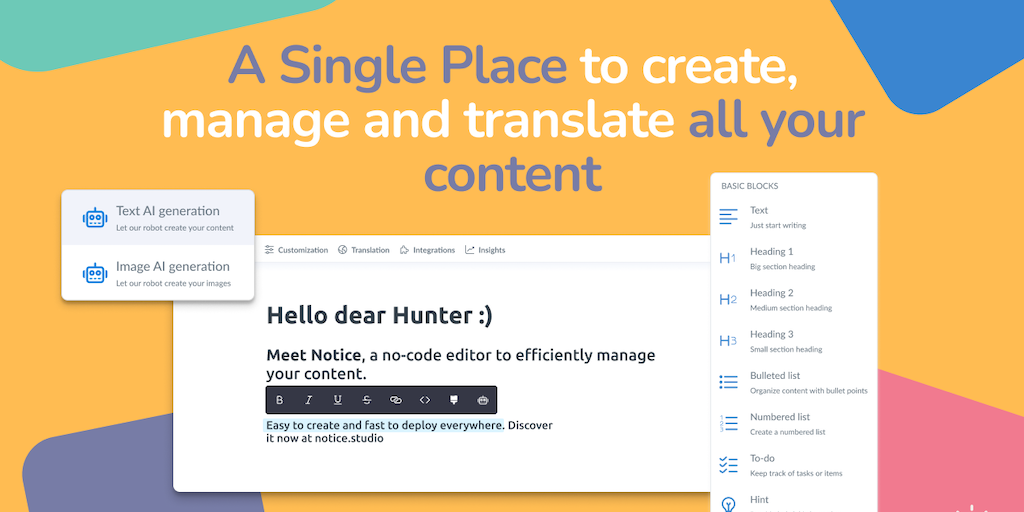This screenshot has height=512, width=1024.
Task: Click 'Keep track of tasks or items'
Action: 796,473
